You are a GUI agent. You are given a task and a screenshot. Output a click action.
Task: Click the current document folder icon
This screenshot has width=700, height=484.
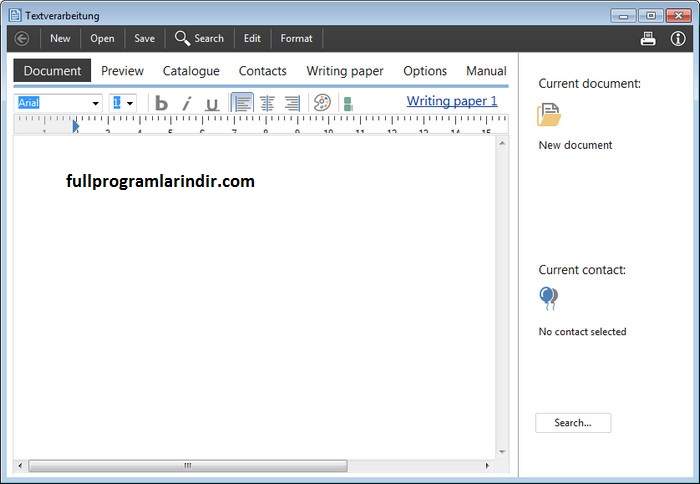(x=549, y=115)
